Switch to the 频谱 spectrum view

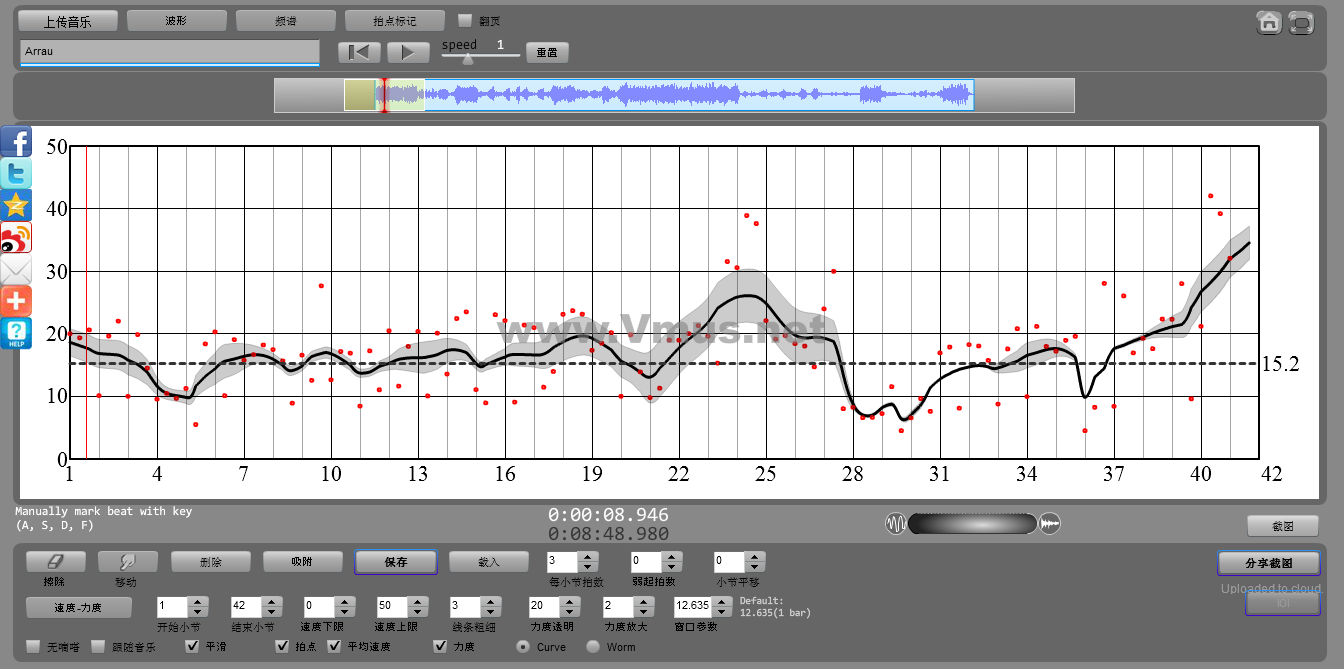[285, 21]
